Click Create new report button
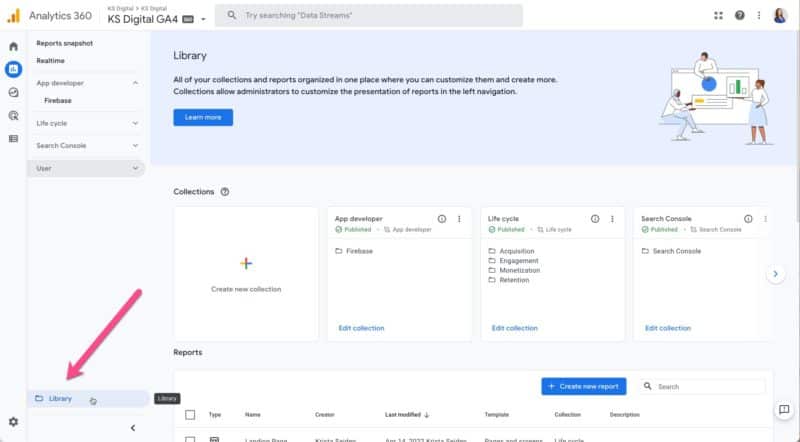 coord(584,386)
